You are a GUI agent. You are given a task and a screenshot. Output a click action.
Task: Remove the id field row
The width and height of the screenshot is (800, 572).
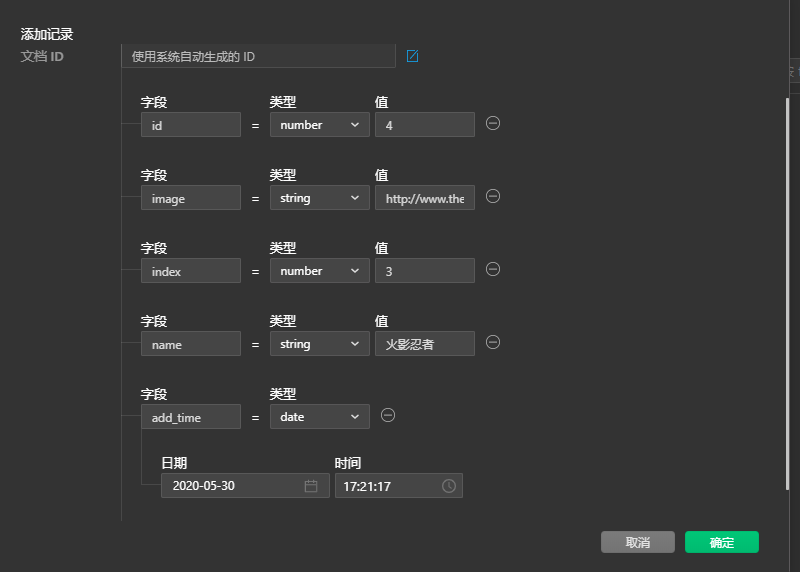(x=493, y=123)
